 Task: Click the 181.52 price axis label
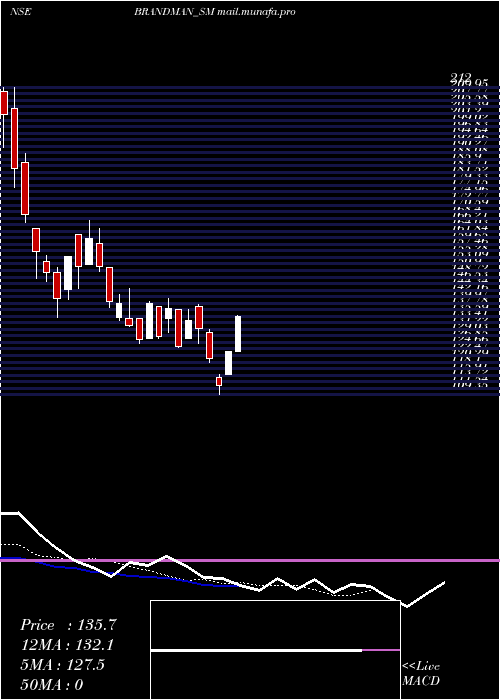tap(469, 169)
